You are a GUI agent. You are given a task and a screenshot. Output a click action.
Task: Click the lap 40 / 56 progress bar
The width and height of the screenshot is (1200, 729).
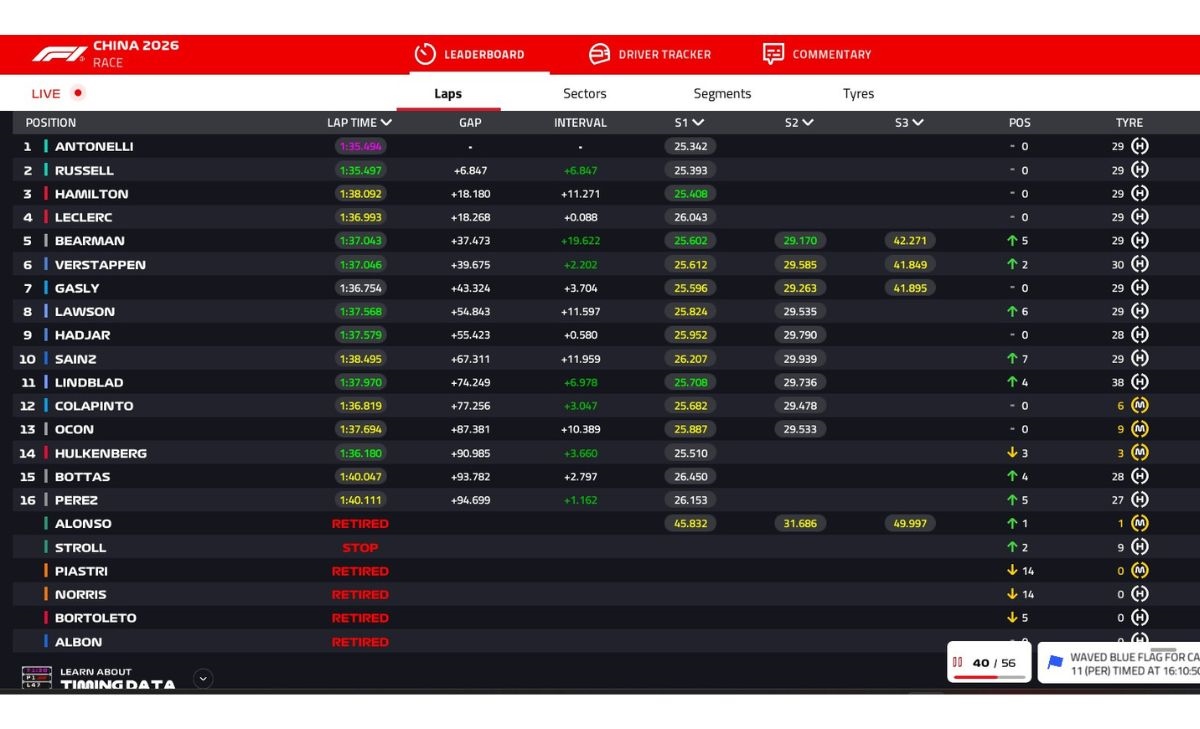point(989,677)
